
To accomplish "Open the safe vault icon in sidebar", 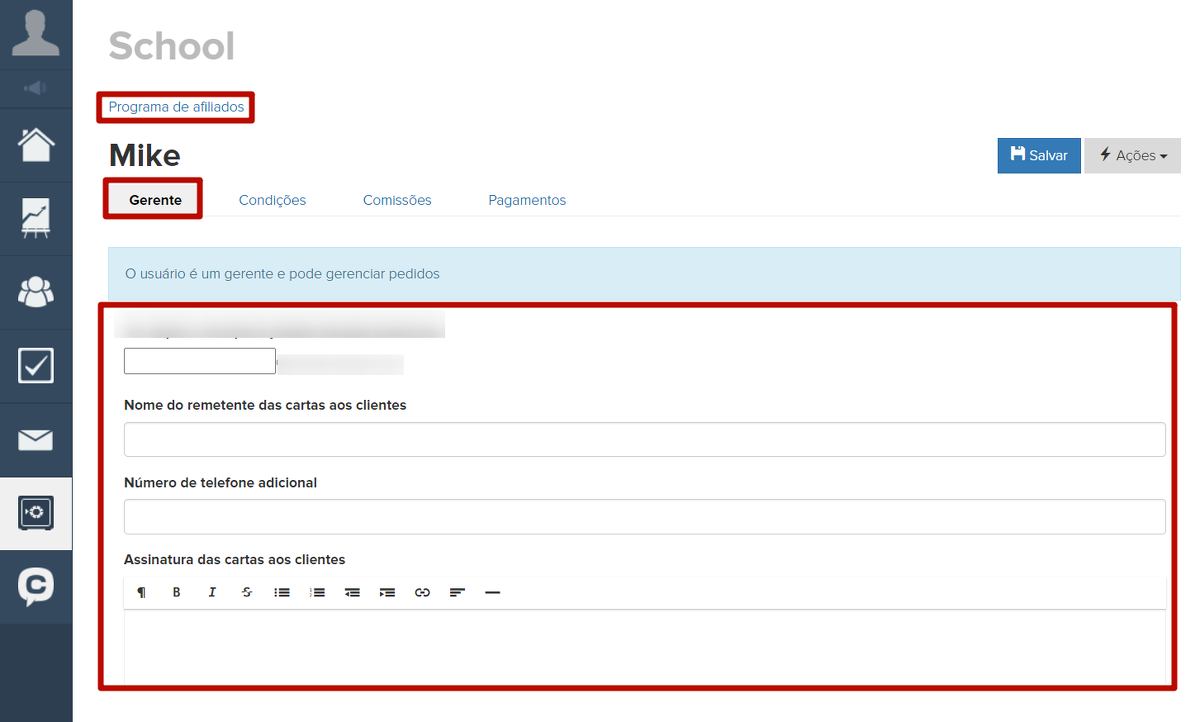I will coord(36,513).
